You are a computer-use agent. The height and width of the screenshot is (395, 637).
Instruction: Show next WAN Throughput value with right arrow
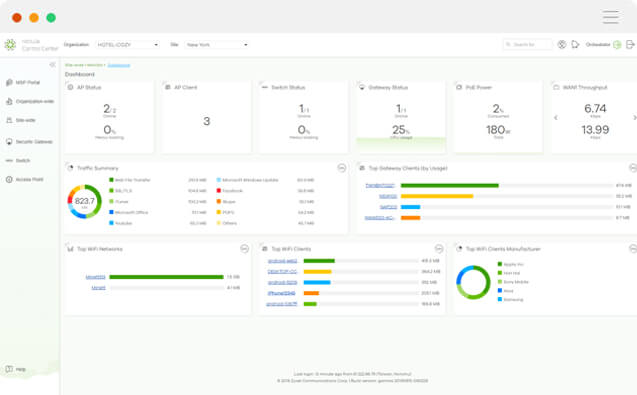tap(635, 118)
